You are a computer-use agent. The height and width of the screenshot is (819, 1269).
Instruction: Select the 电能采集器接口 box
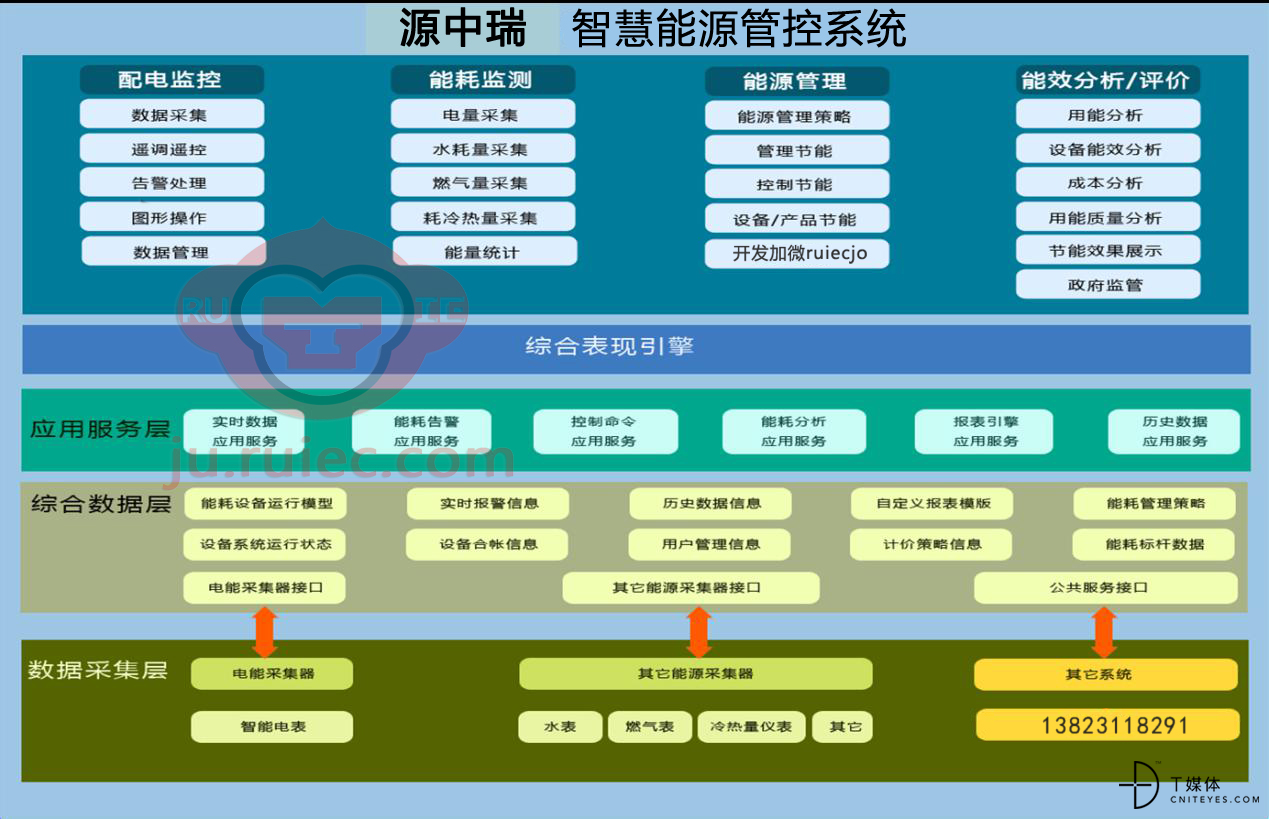[x=265, y=588]
